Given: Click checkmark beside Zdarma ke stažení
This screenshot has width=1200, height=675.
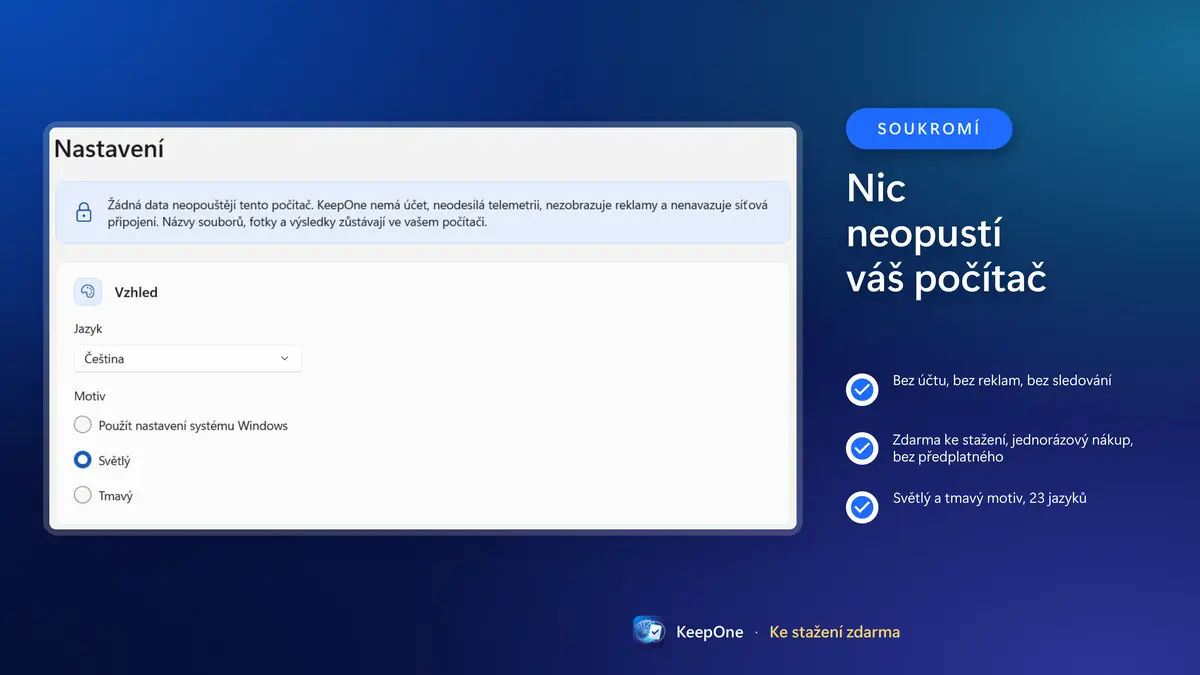Looking at the screenshot, I should 861,448.
